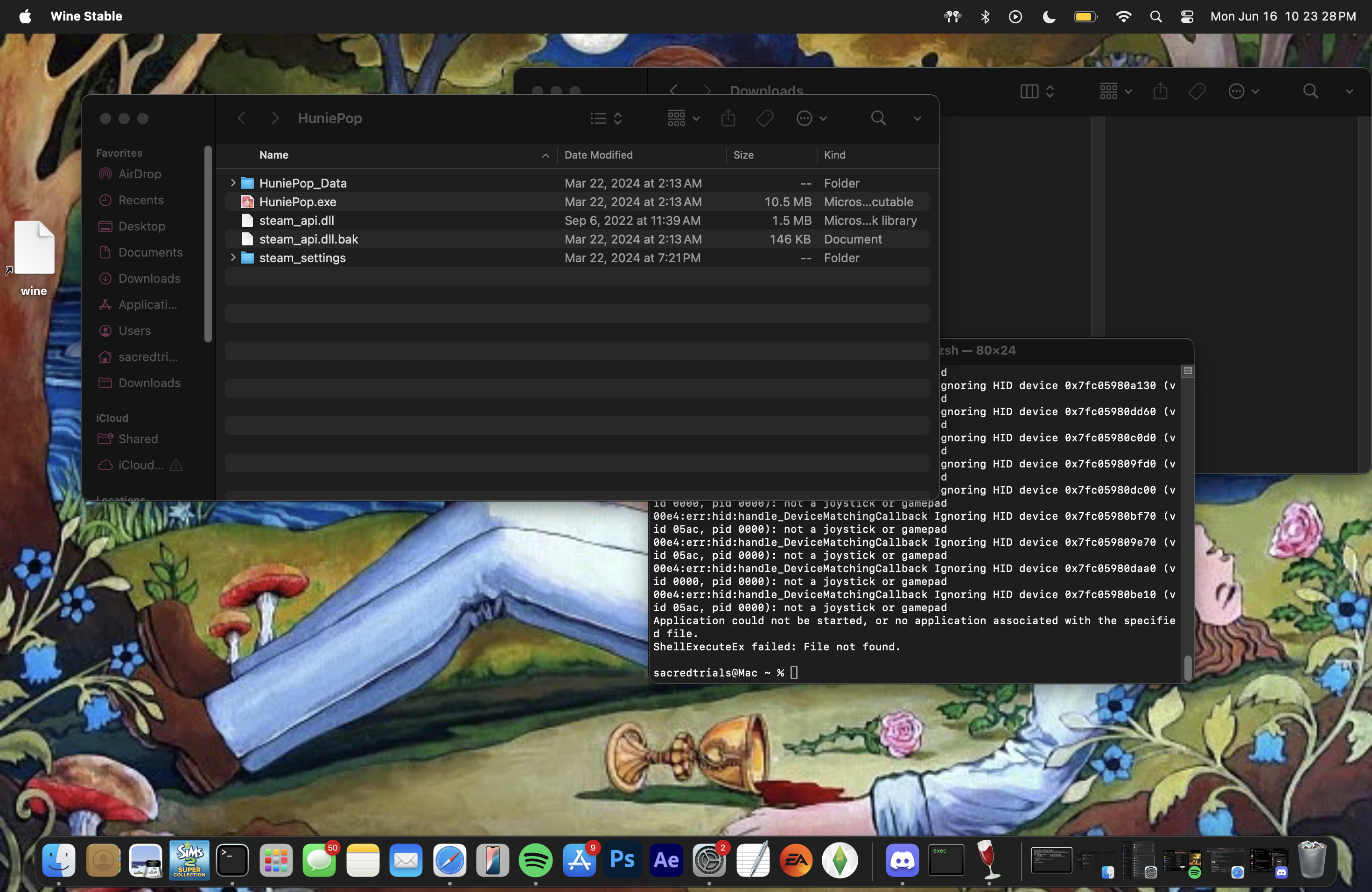
Task: Open Finder from the dock
Action: [x=59, y=860]
